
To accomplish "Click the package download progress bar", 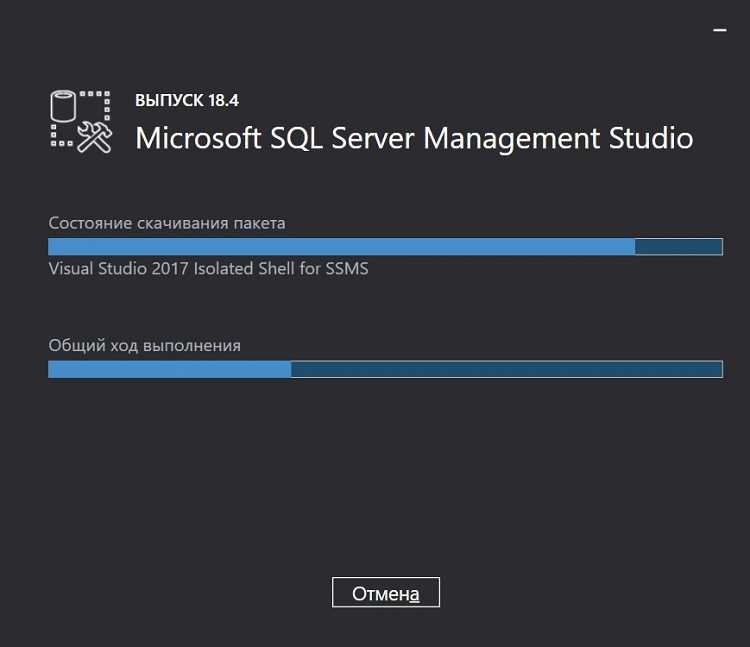I will (x=386, y=247).
